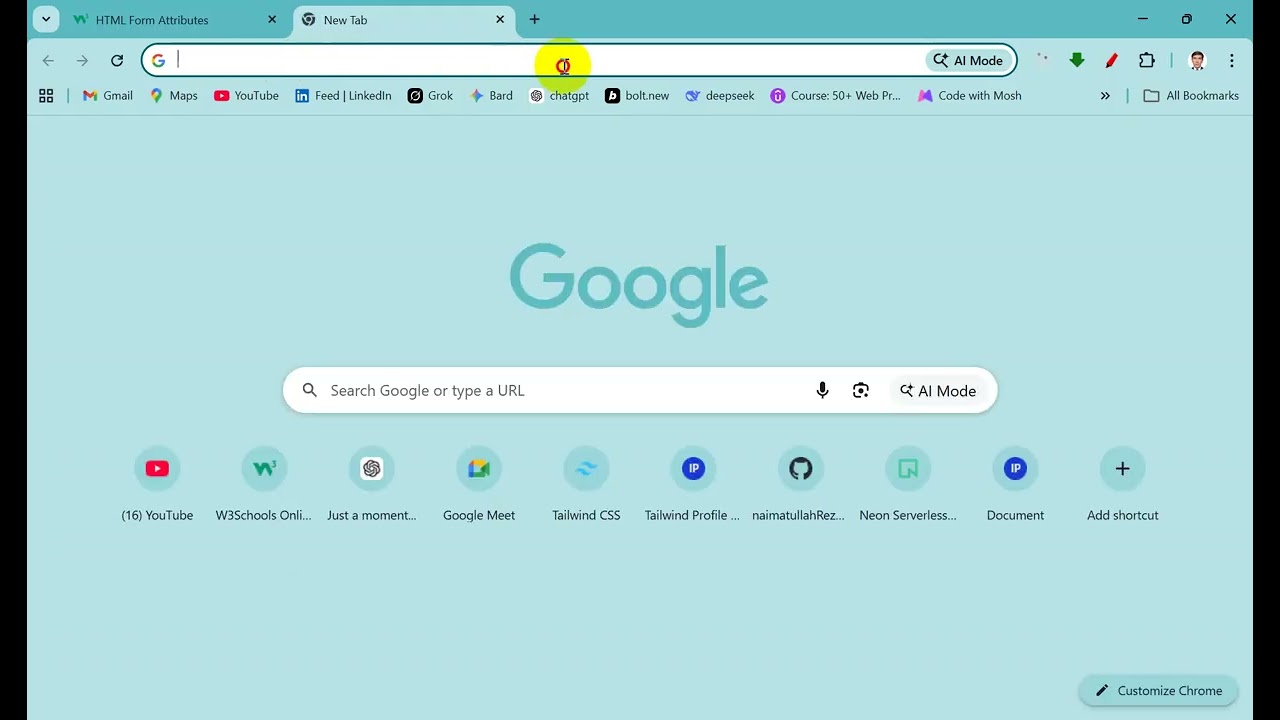Open Chrome's three-dot menu

[1232, 61]
